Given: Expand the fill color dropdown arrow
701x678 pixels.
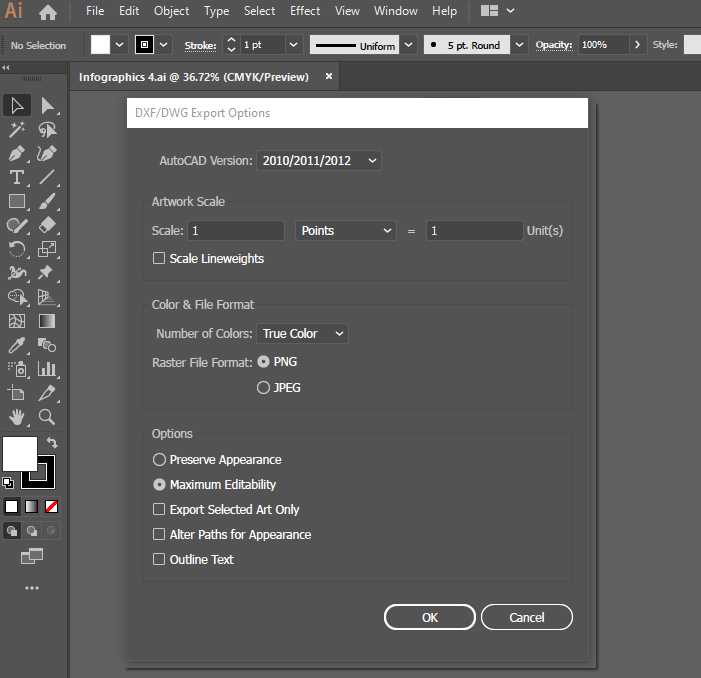Looking at the screenshot, I should (119, 45).
